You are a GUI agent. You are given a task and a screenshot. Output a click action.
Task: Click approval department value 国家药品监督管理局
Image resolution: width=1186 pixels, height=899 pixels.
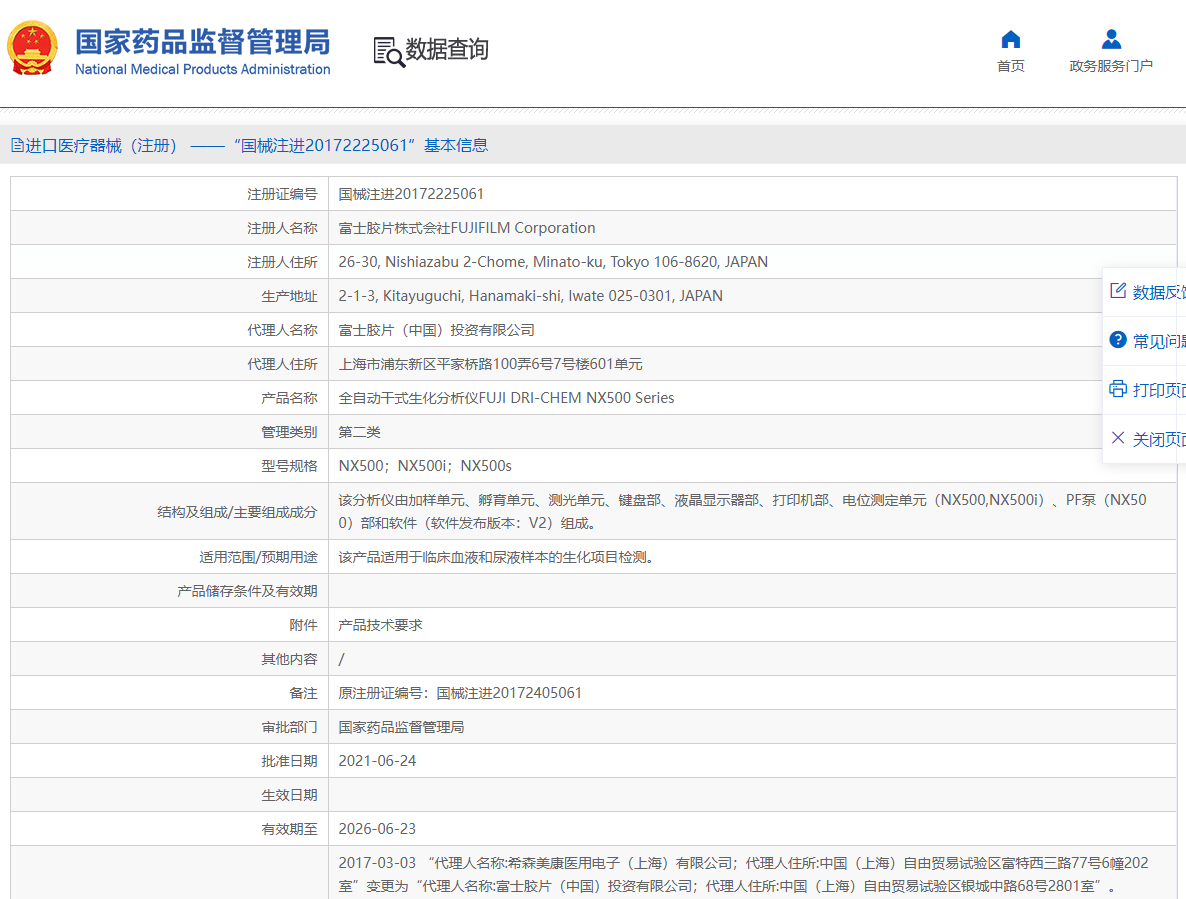[401, 727]
